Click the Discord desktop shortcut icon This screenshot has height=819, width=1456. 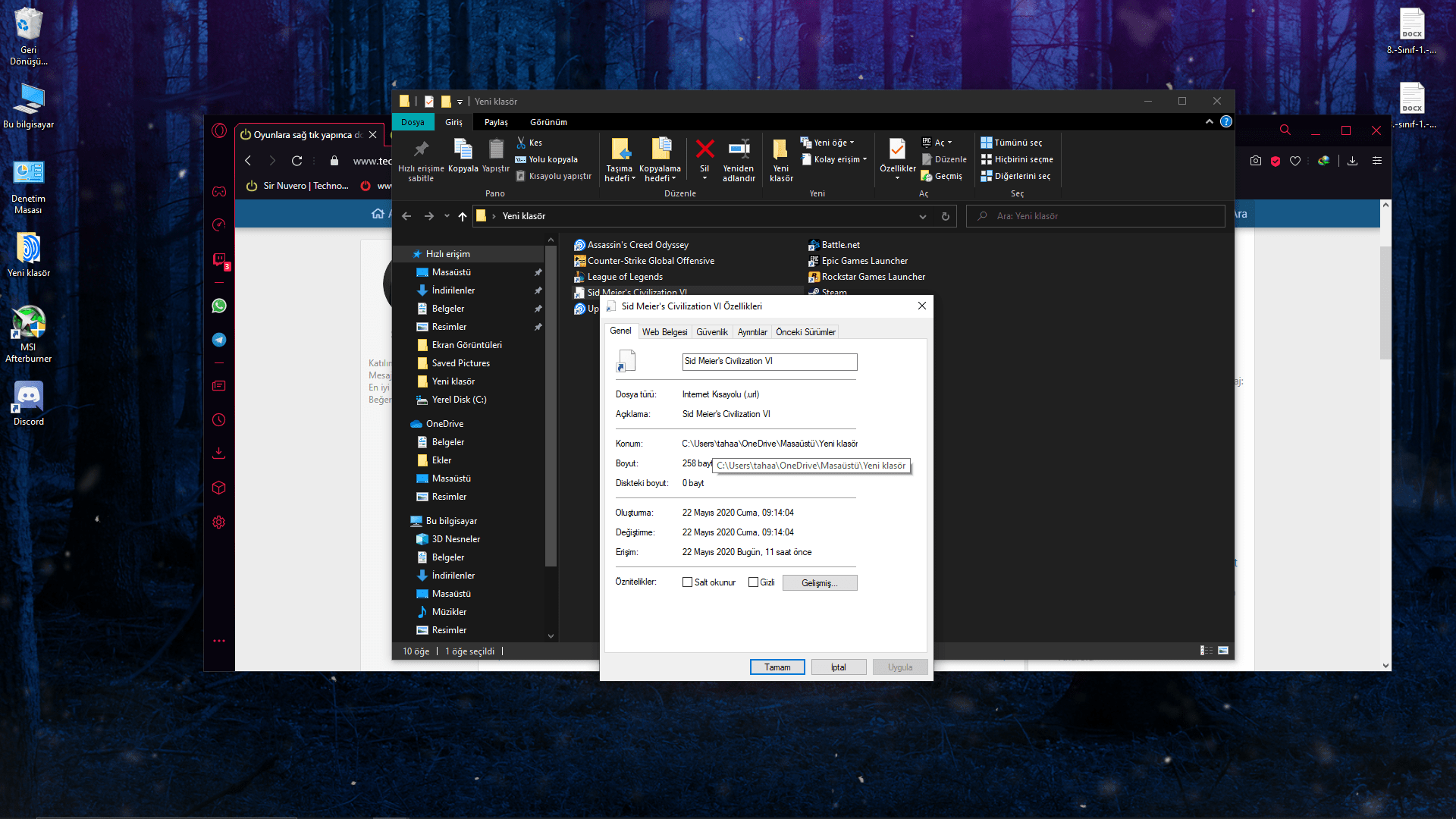28,397
